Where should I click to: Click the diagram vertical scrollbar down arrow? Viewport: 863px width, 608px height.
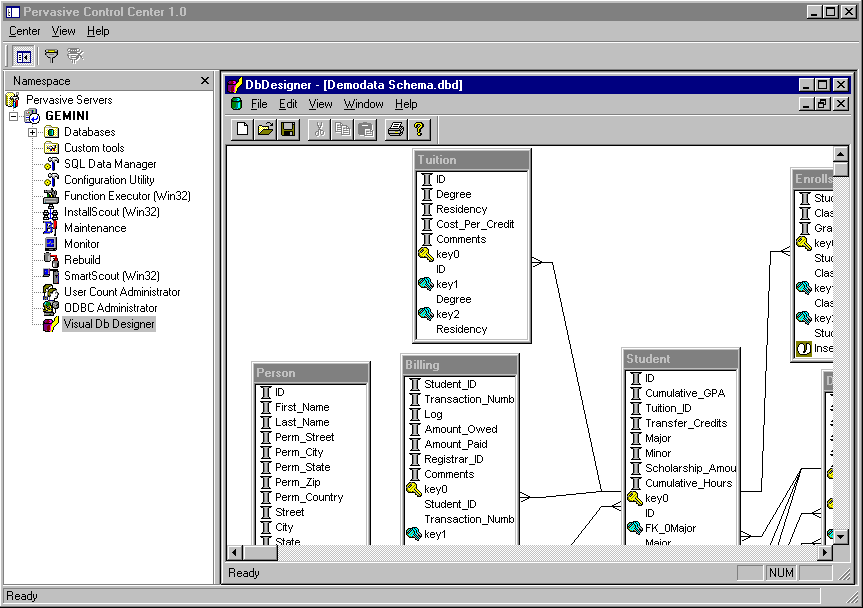tap(840, 535)
